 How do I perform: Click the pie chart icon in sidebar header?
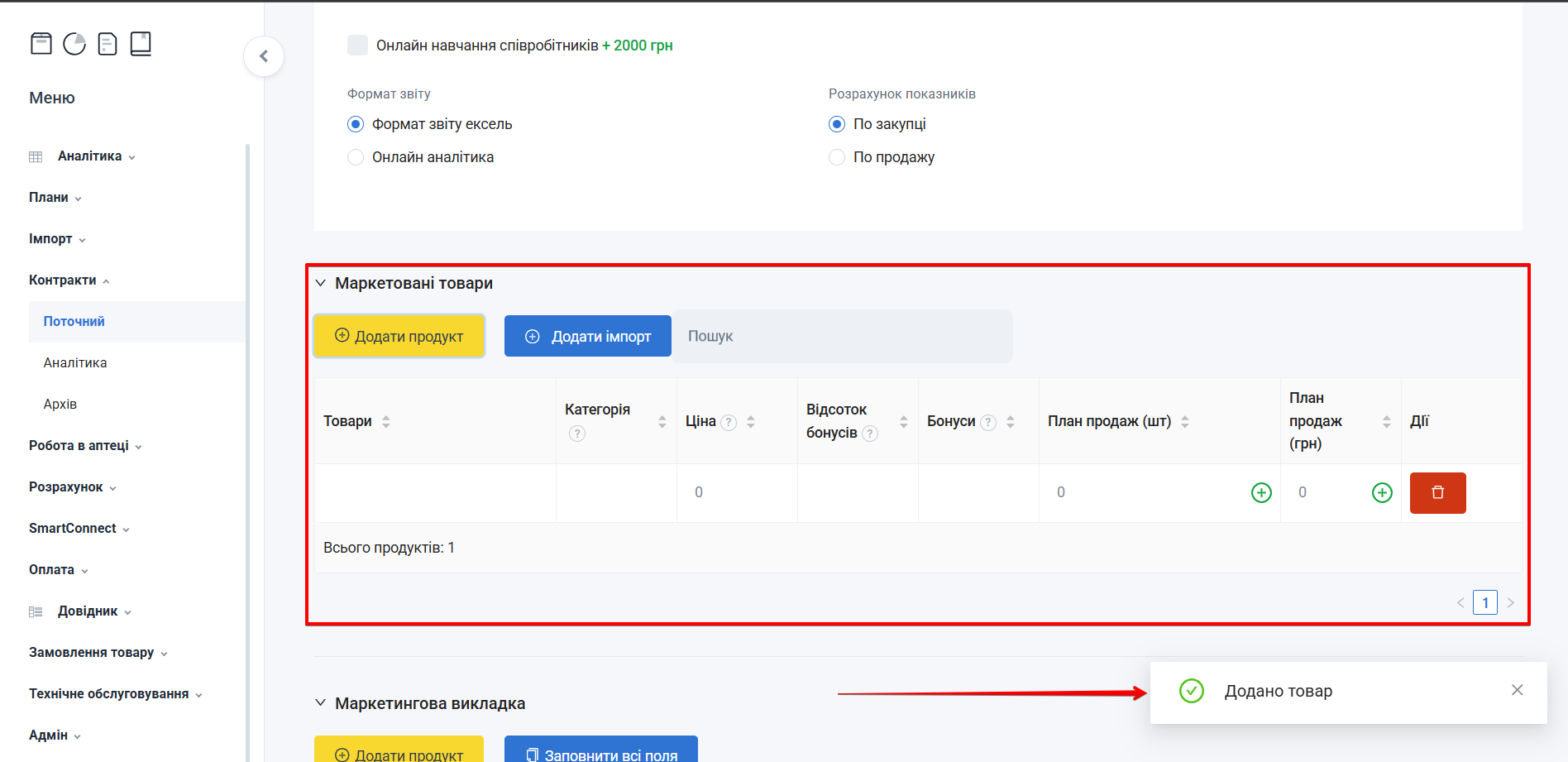(x=74, y=44)
